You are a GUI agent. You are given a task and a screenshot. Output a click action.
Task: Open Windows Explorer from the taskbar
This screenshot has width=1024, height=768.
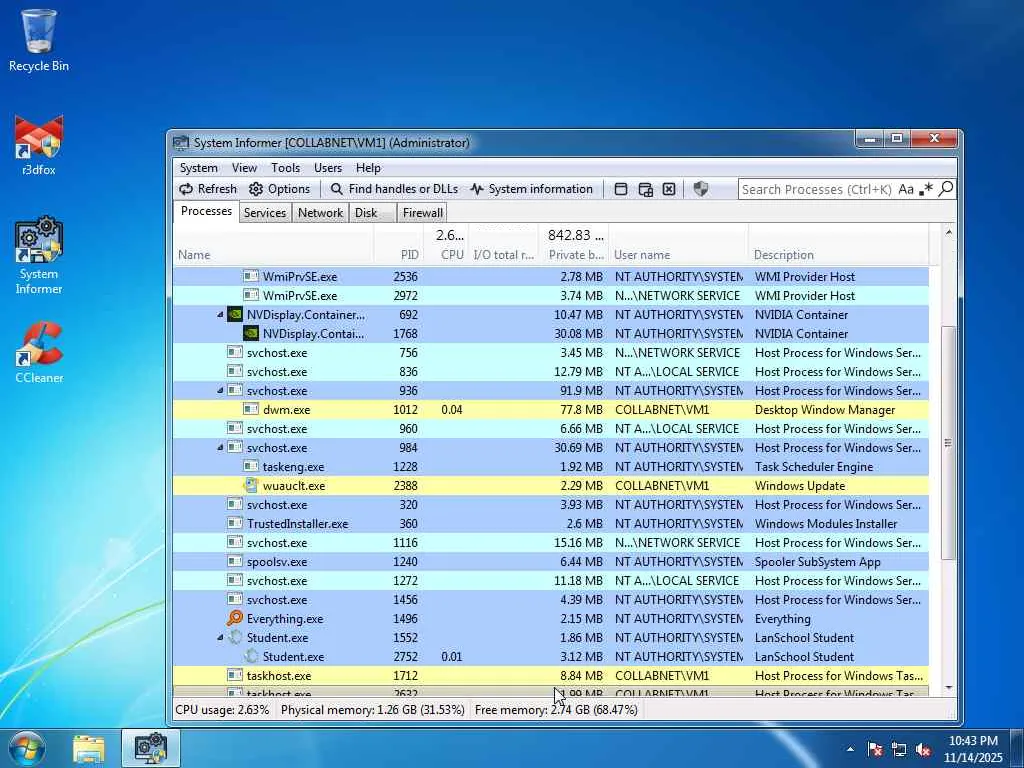[89, 749]
